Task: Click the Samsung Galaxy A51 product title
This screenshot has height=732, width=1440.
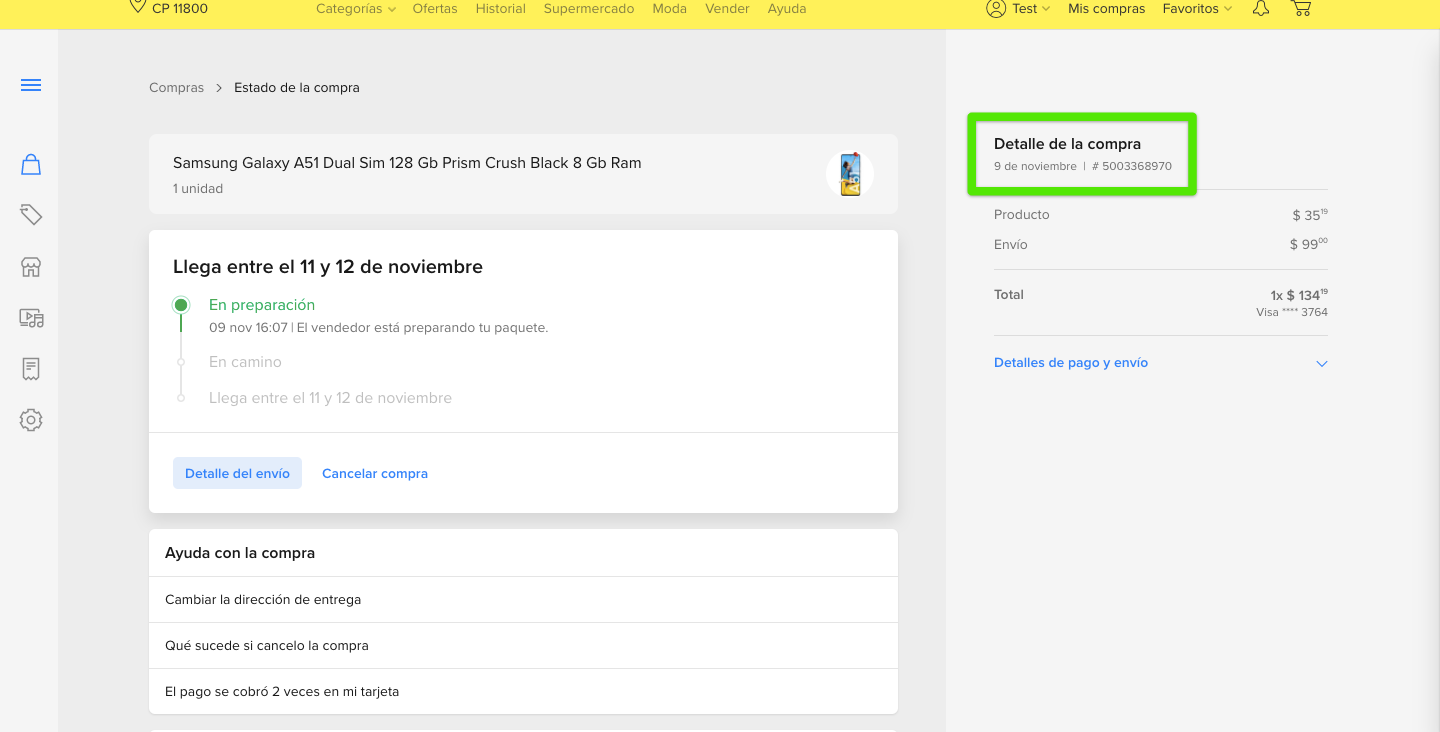Action: [407, 163]
